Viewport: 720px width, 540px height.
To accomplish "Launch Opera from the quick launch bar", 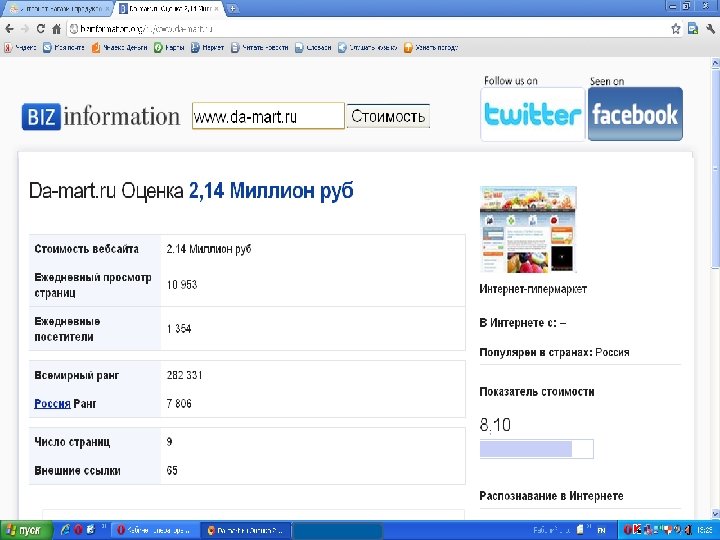I will pos(78,530).
